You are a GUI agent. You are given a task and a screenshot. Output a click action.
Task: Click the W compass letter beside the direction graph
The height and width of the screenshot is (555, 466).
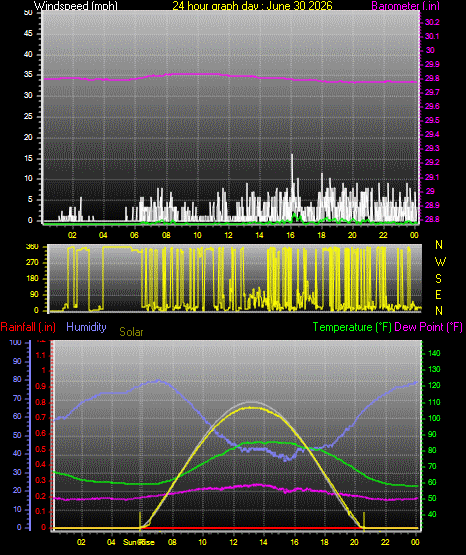coord(440,262)
